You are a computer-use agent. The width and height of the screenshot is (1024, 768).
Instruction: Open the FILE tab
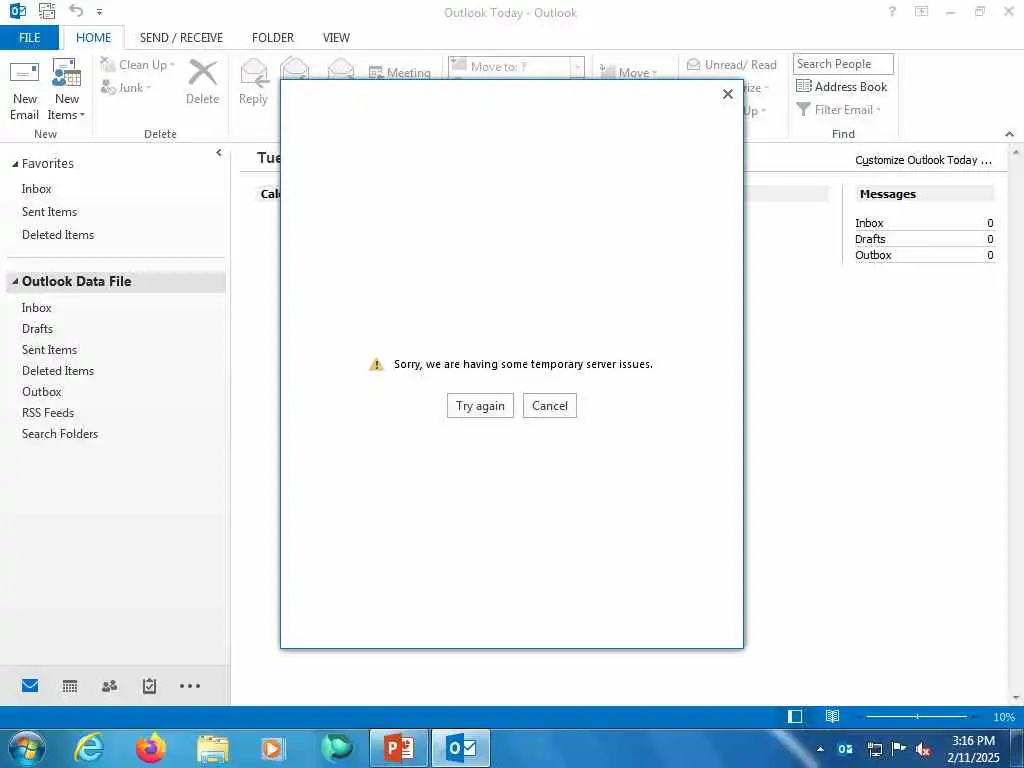29,38
